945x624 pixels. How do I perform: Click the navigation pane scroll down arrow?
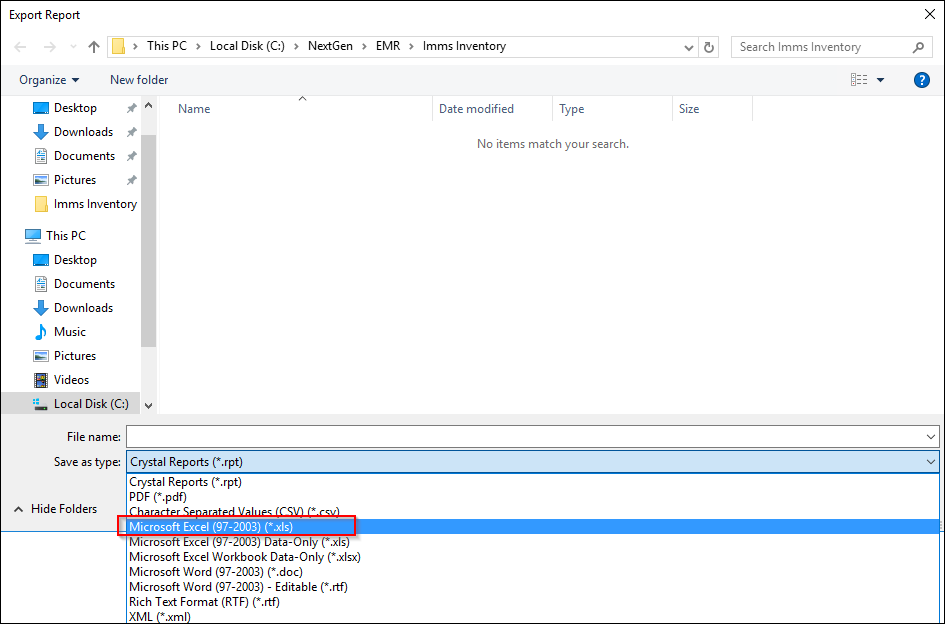[148, 406]
